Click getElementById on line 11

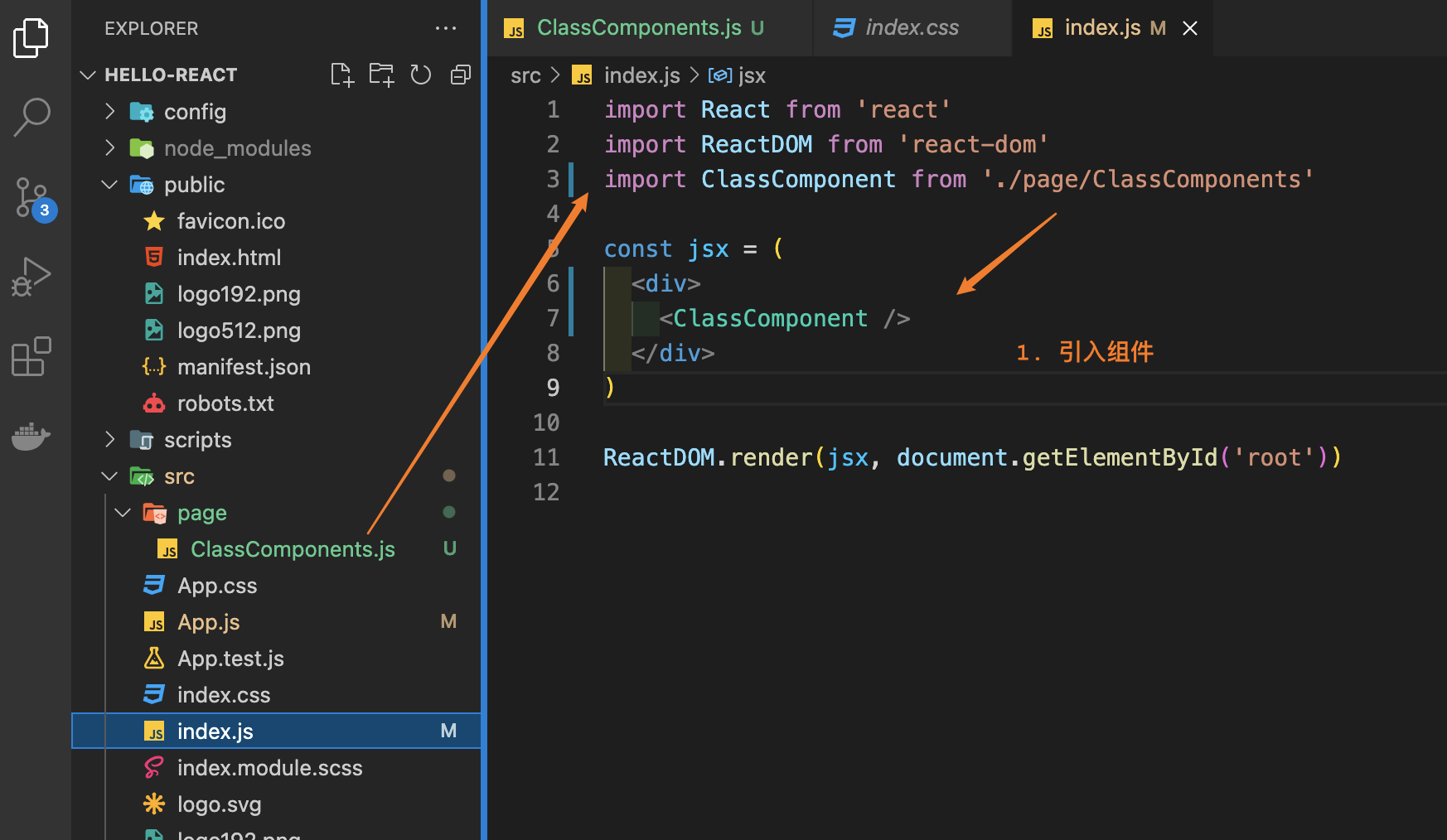pyautogui.click(x=1120, y=457)
